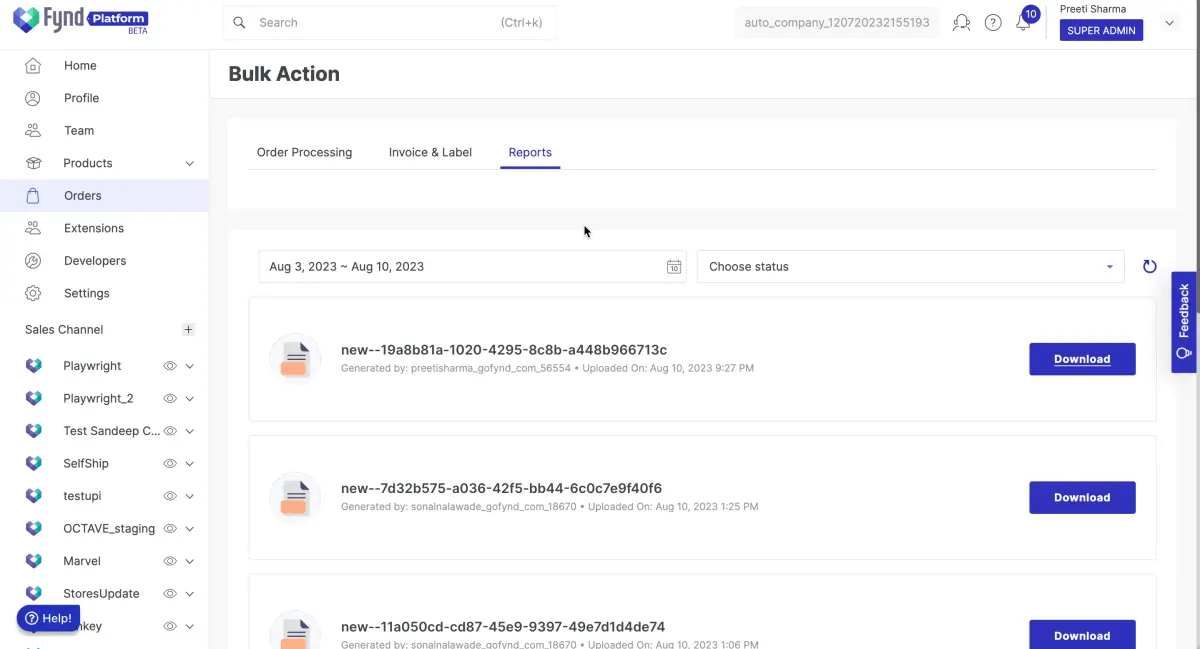Expand the testupi channel chevron

click(x=190, y=496)
